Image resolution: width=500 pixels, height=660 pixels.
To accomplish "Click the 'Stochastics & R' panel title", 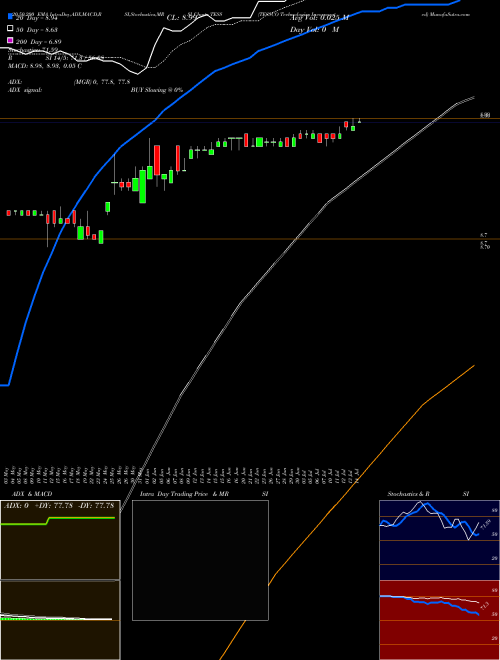I will point(408,494).
